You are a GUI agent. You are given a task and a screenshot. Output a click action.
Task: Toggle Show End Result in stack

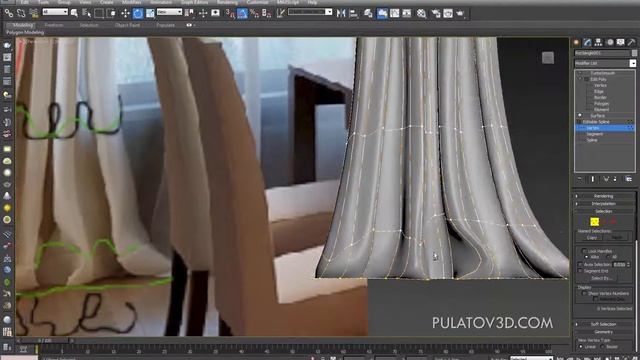[x=593, y=179]
